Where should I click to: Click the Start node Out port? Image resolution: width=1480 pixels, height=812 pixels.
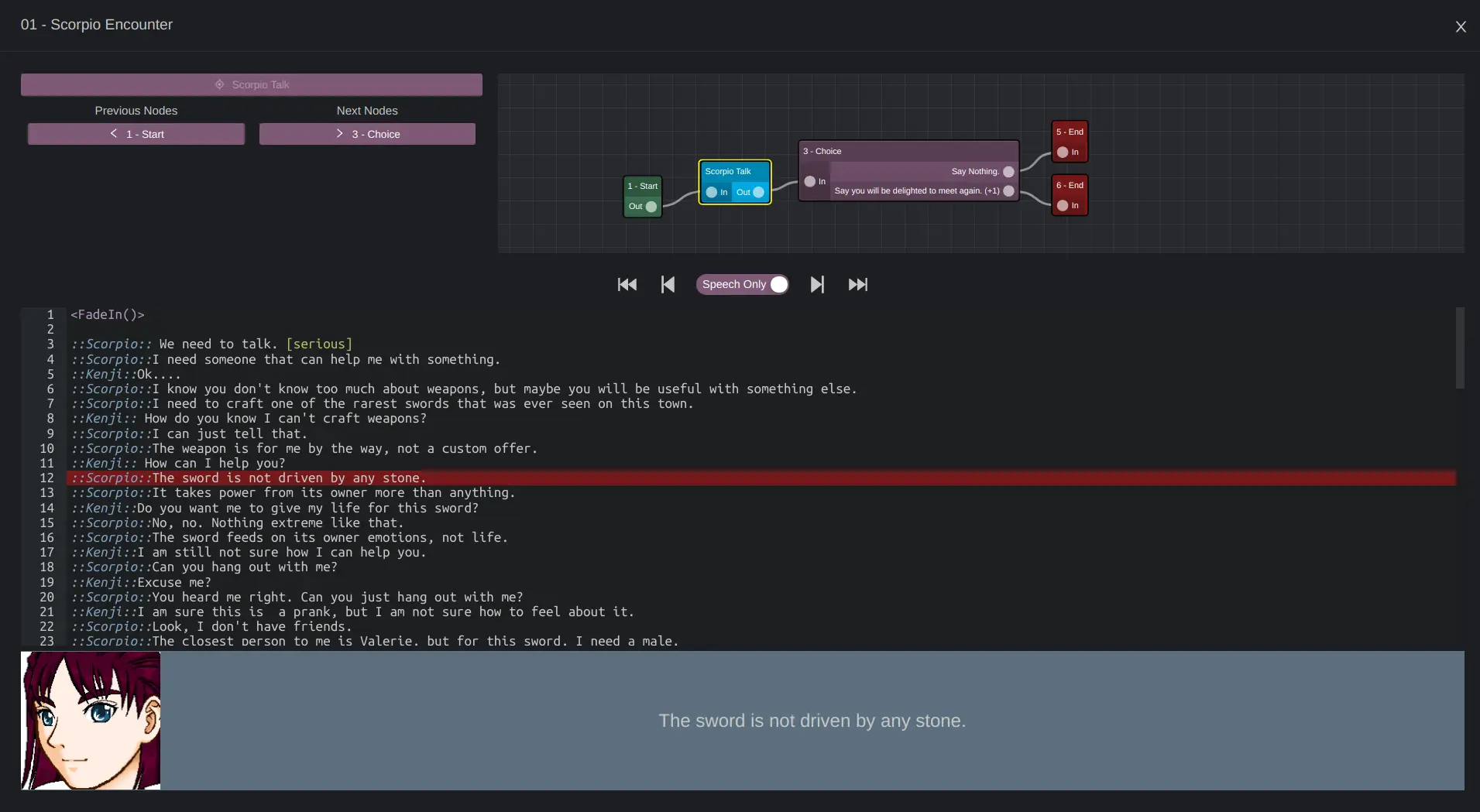(651, 207)
